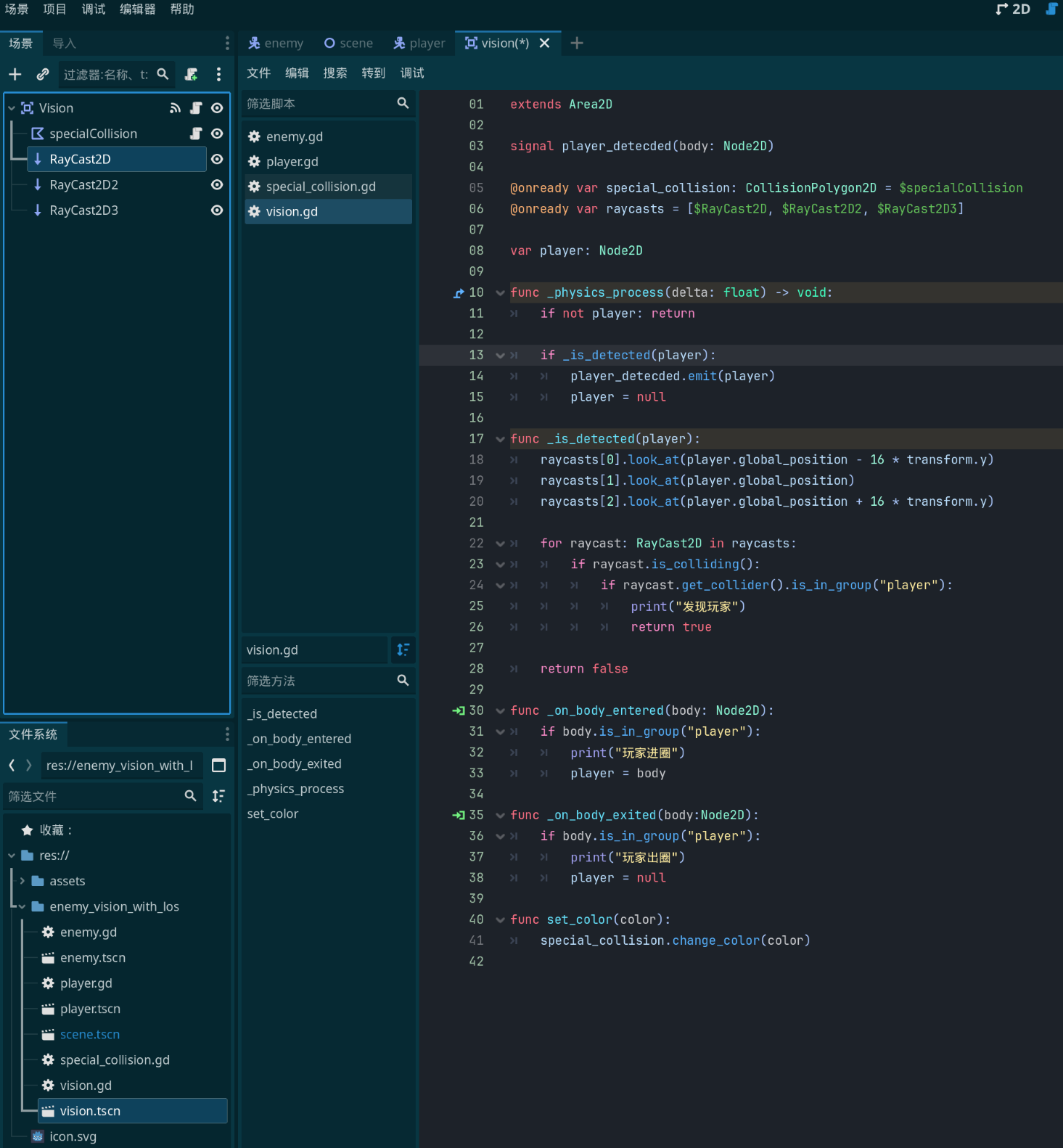Open the signals icon on Vision node
The image size is (1063, 1148).
[x=175, y=108]
